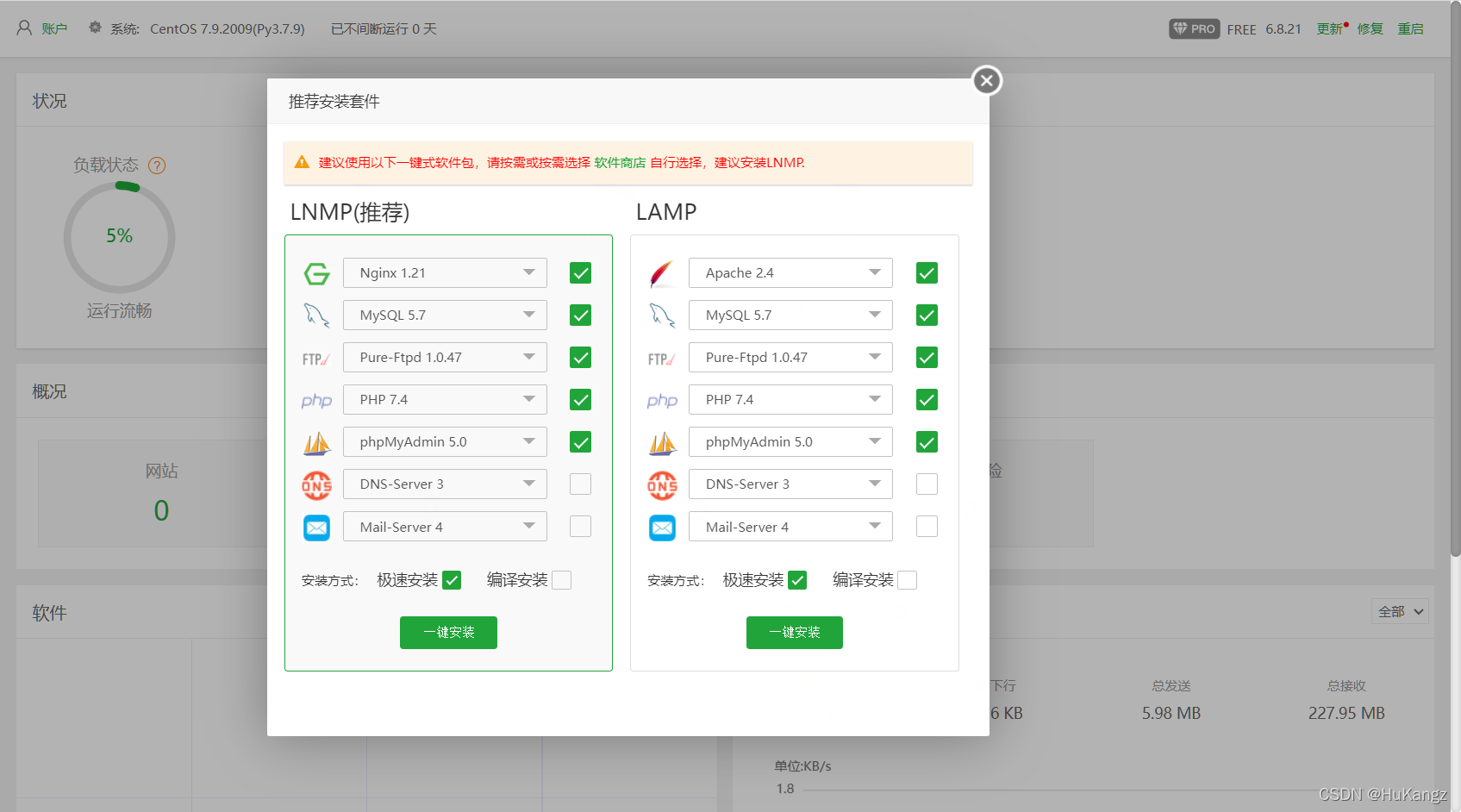1461x812 pixels.
Task: Check Mail-Server 4 in LAMP
Action: tap(927, 527)
